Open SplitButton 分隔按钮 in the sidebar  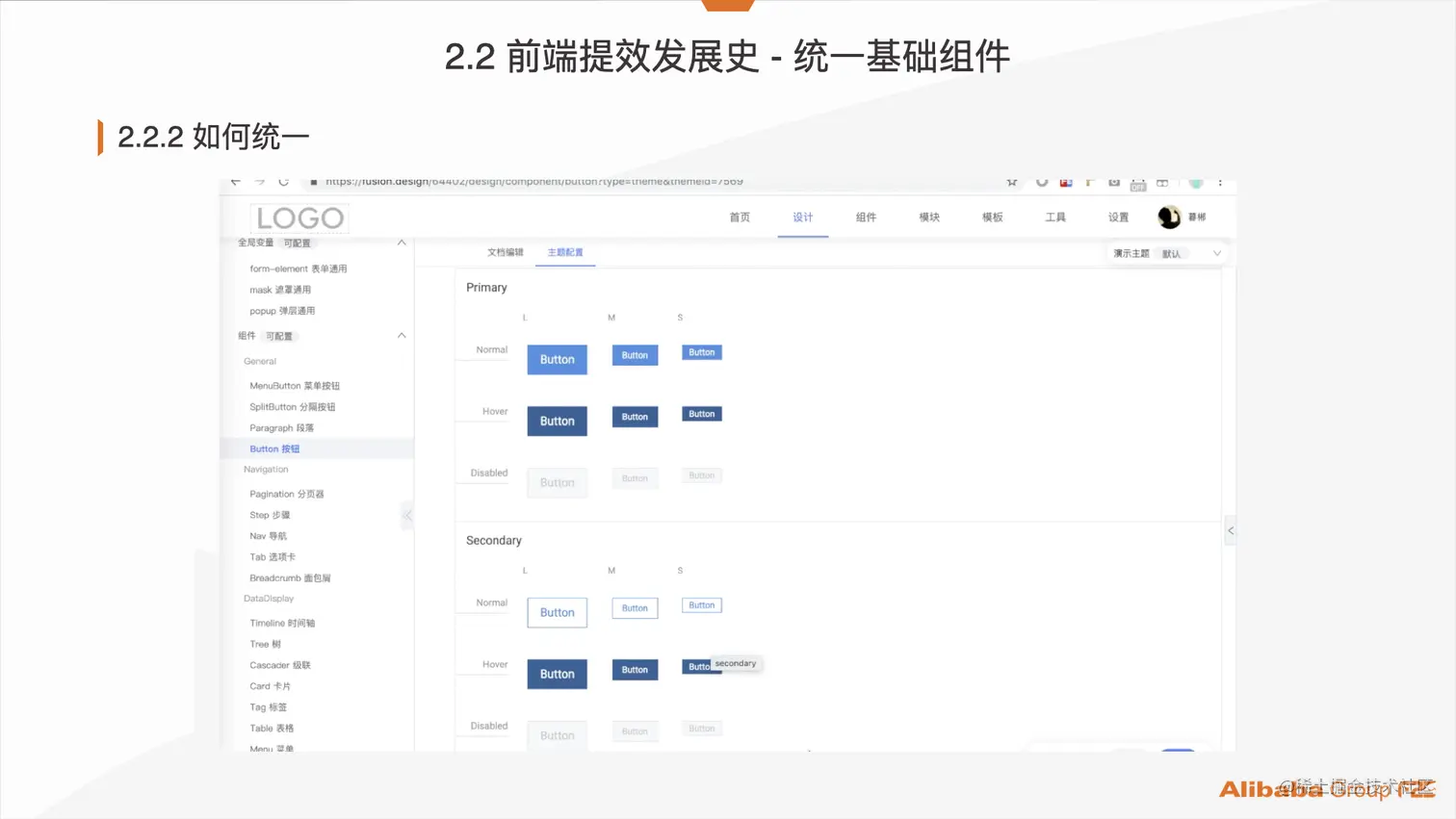(293, 407)
